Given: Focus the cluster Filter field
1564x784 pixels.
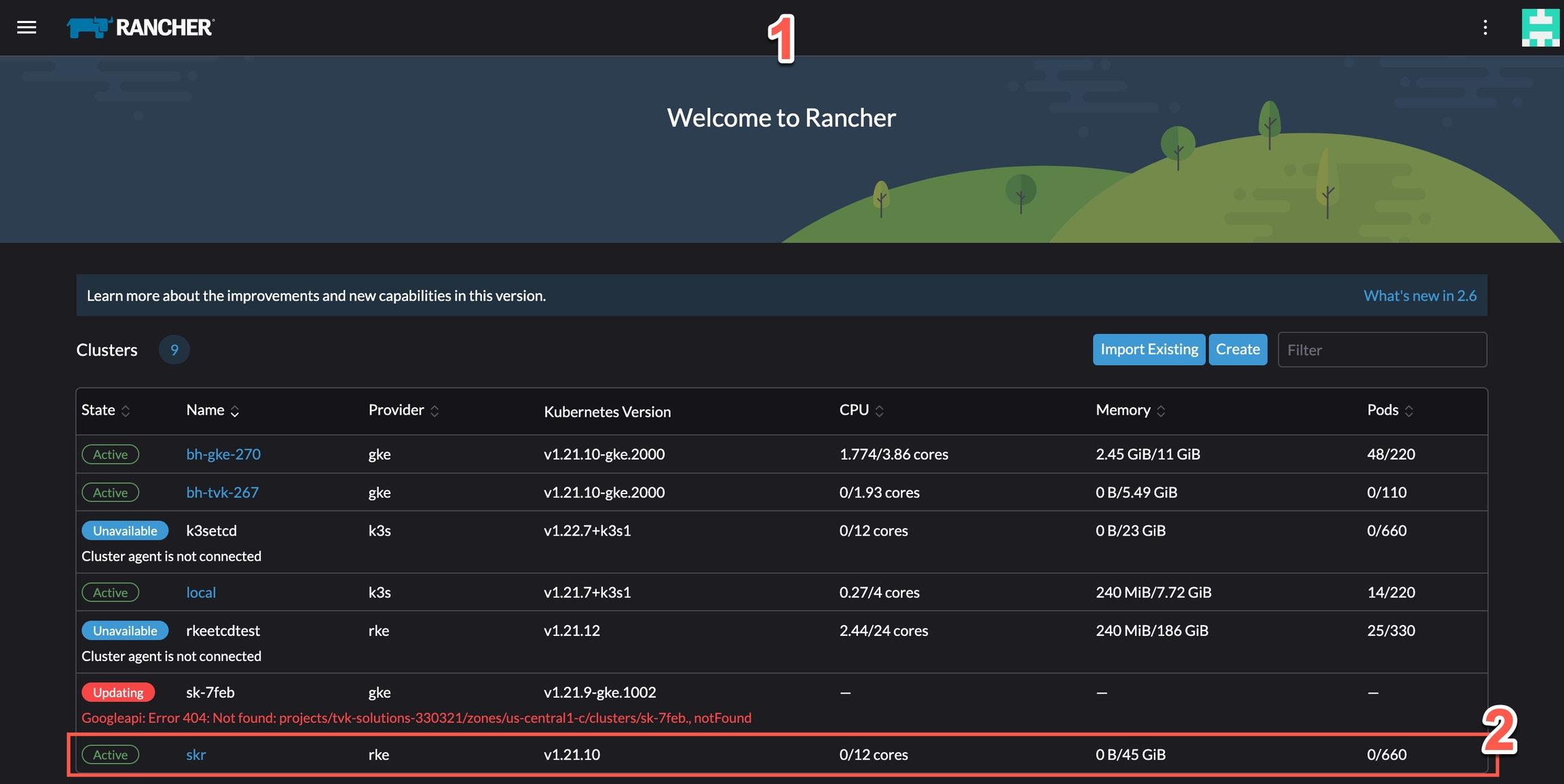Looking at the screenshot, I should pyautogui.click(x=1382, y=350).
